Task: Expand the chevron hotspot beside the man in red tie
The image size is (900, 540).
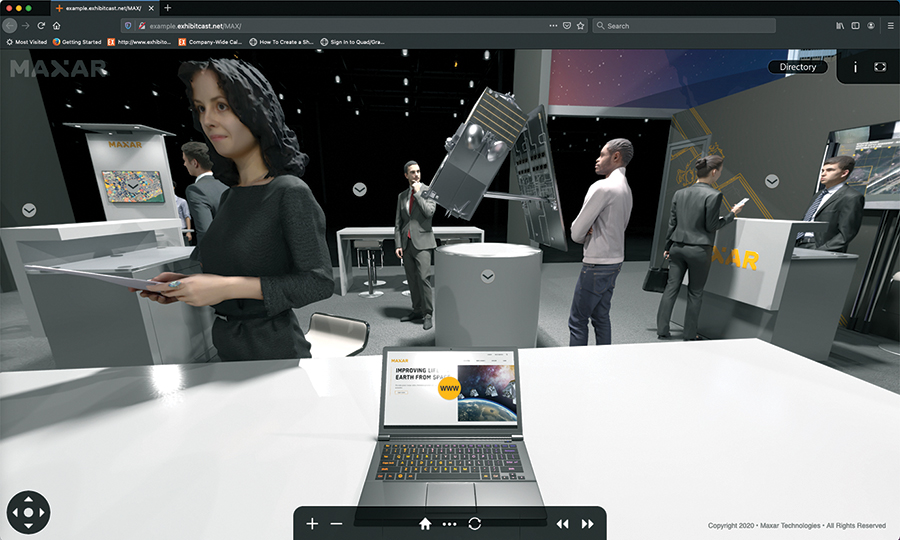Action: coord(360,189)
